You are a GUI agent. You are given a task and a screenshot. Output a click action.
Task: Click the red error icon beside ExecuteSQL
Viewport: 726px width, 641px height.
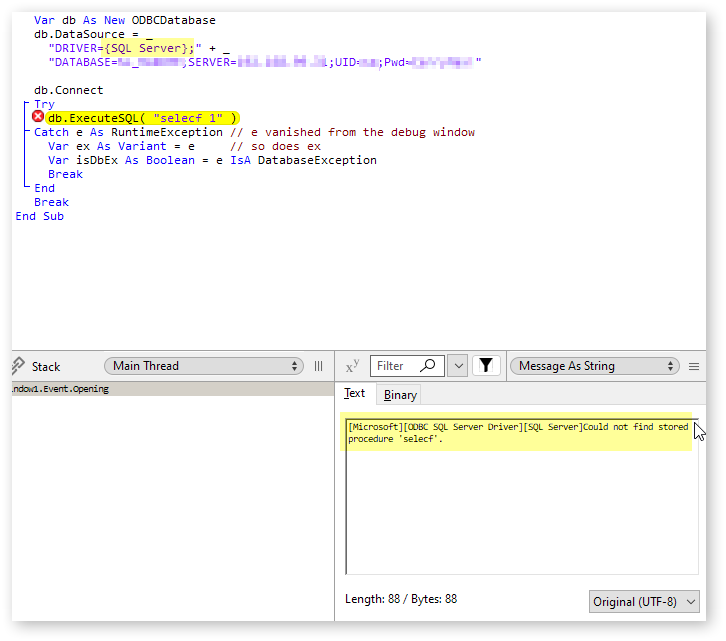pyautogui.click(x=38, y=118)
